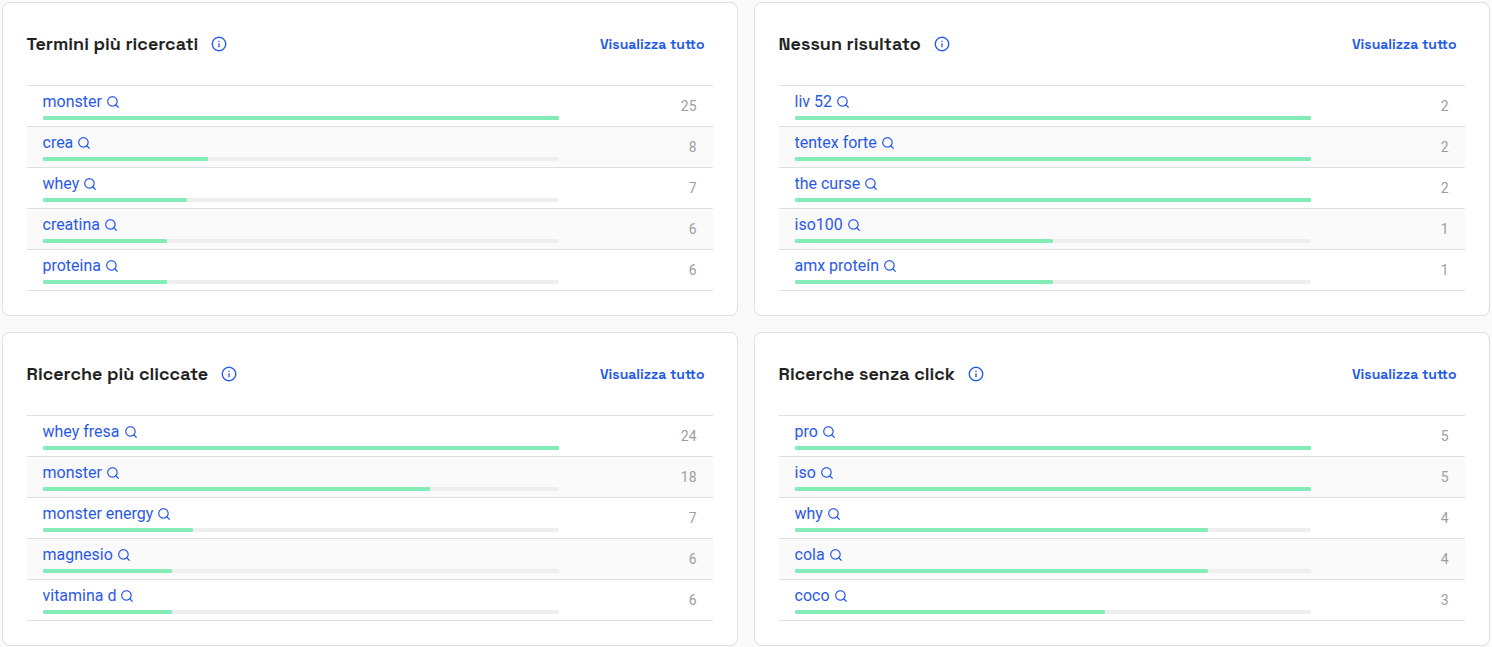The width and height of the screenshot is (1492, 647).
Task: Click search icon next to 'iso100'
Action: point(854,225)
